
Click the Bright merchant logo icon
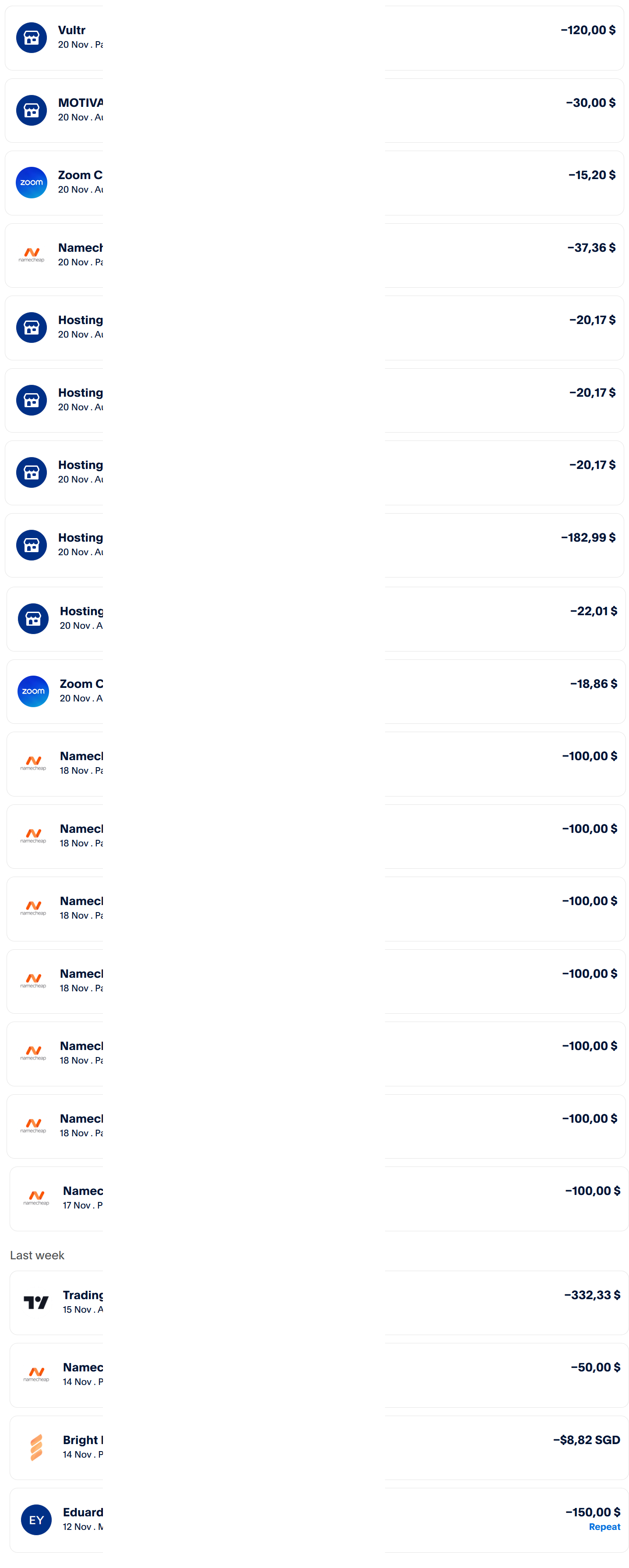pos(36,1447)
